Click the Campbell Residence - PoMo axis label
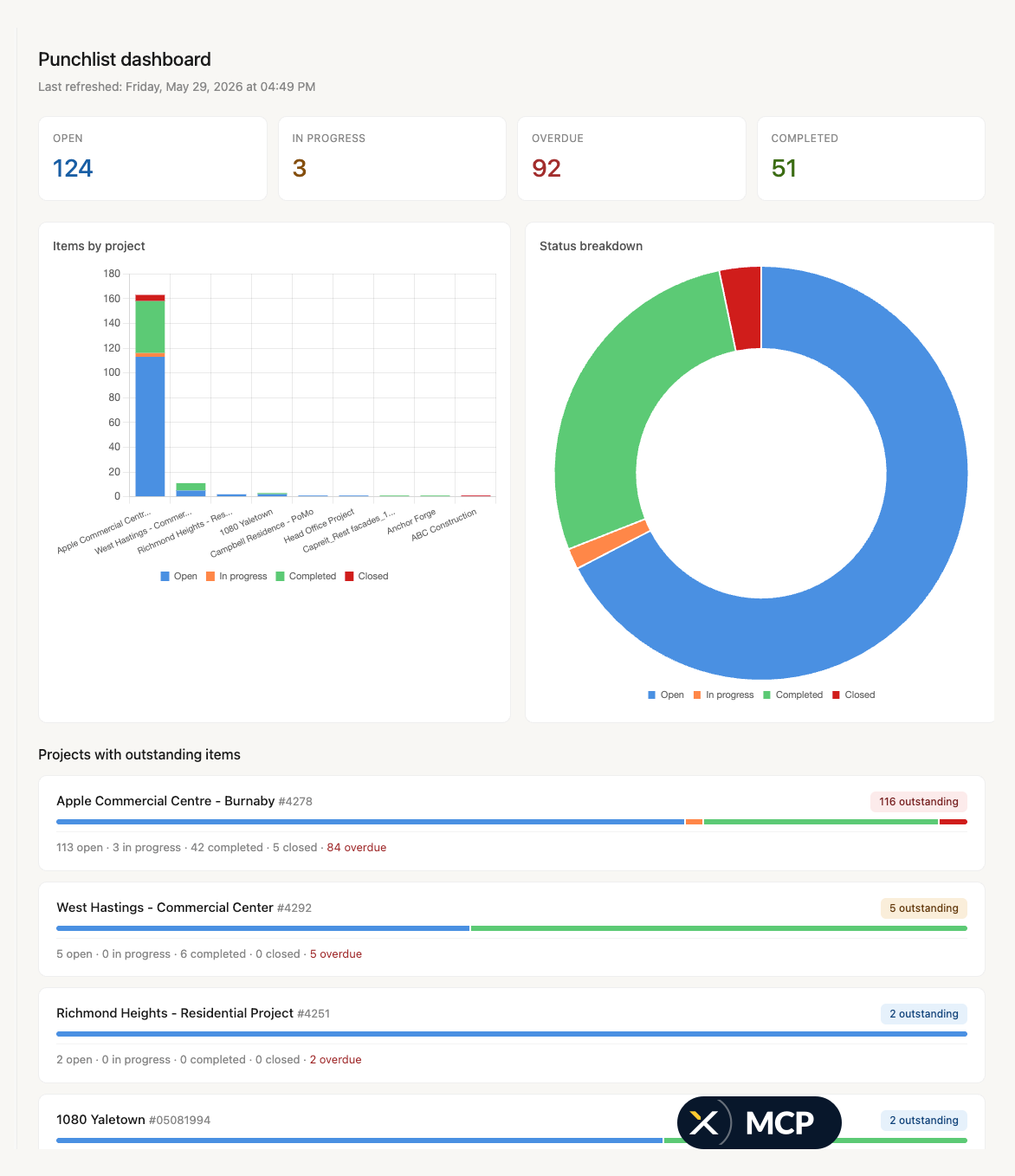 click(x=262, y=533)
